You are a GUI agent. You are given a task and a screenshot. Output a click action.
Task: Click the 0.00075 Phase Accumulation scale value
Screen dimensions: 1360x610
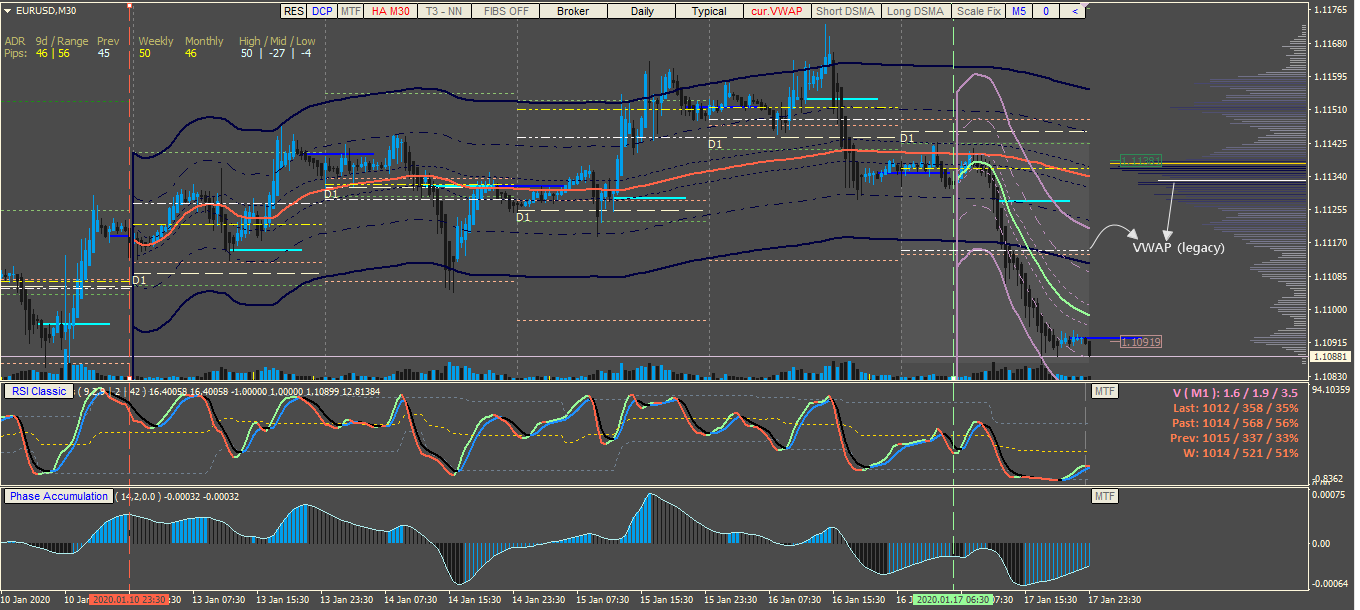pos(1329,495)
